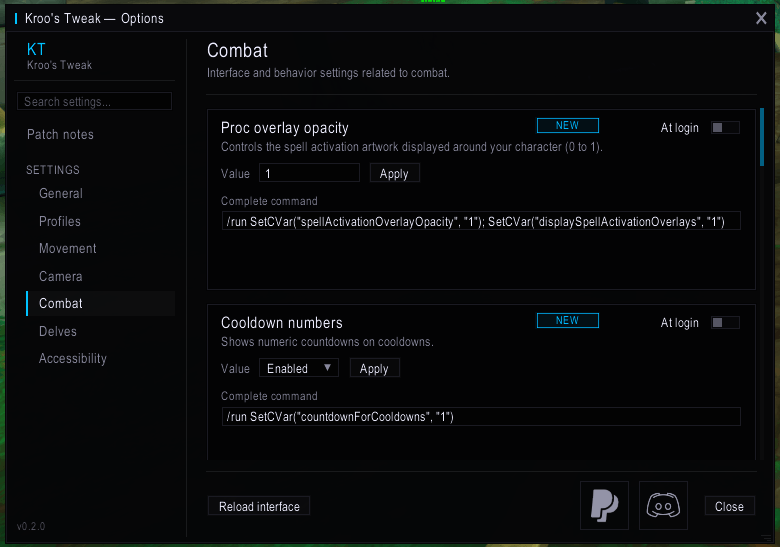
Task: Click the blue settings scrollbar thumb
Action: click(762, 137)
